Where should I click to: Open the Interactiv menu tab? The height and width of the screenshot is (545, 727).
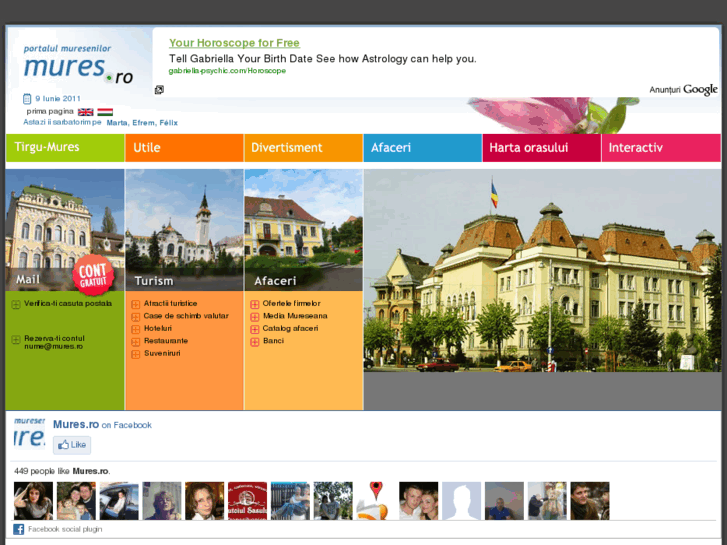click(661, 147)
